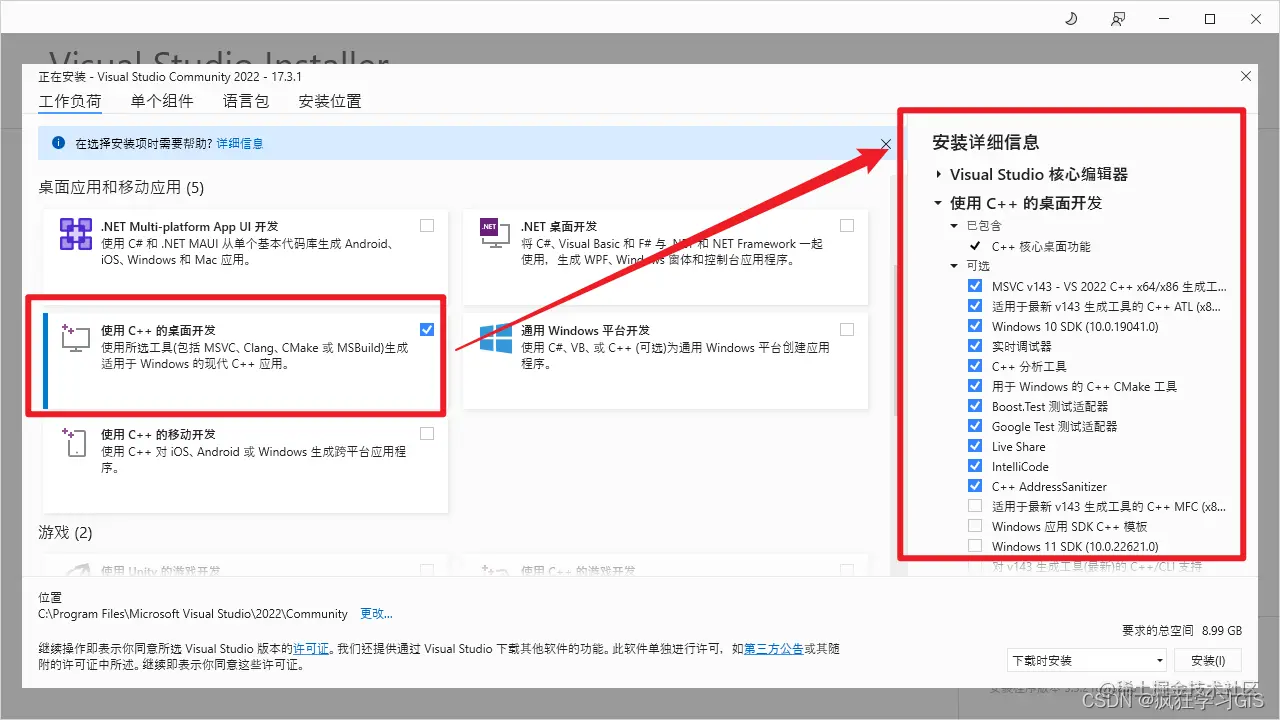This screenshot has width=1280, height=720.
Task: Uncheck C++ AddressSanitizer component
Action: pos(975,486)
